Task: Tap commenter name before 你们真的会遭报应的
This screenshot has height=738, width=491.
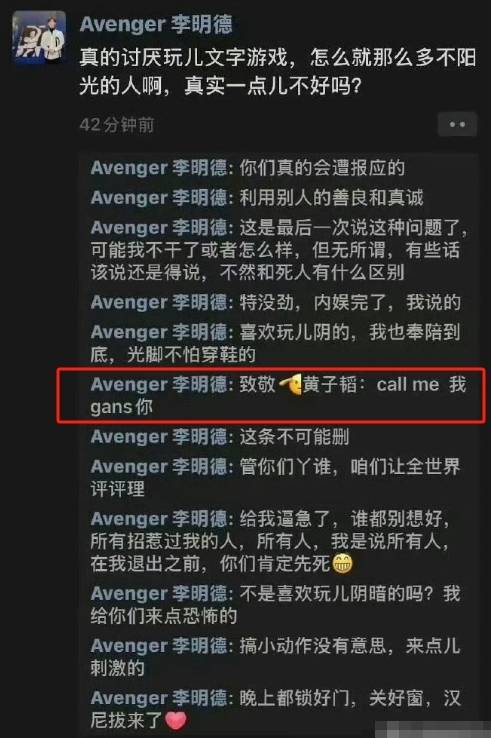Action: pyautogui.click(x=159, y=168)
